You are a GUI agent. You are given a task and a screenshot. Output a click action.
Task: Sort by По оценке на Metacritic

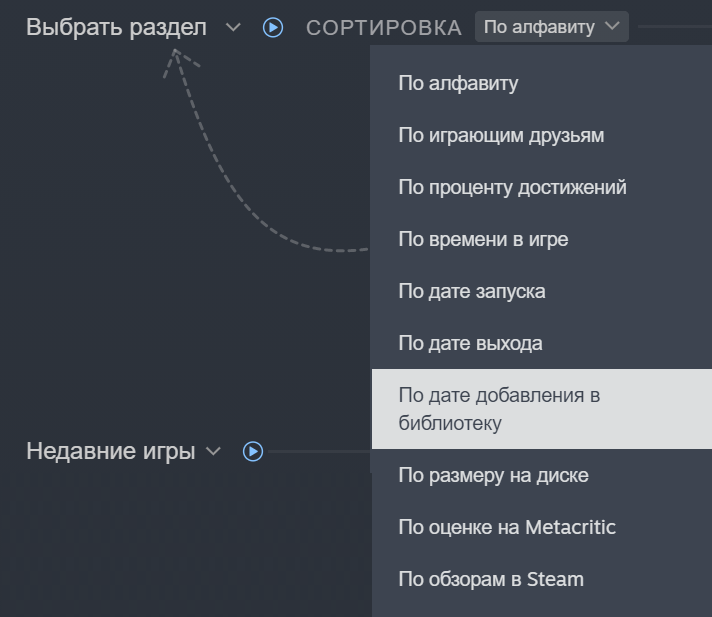tap(507, 527)
